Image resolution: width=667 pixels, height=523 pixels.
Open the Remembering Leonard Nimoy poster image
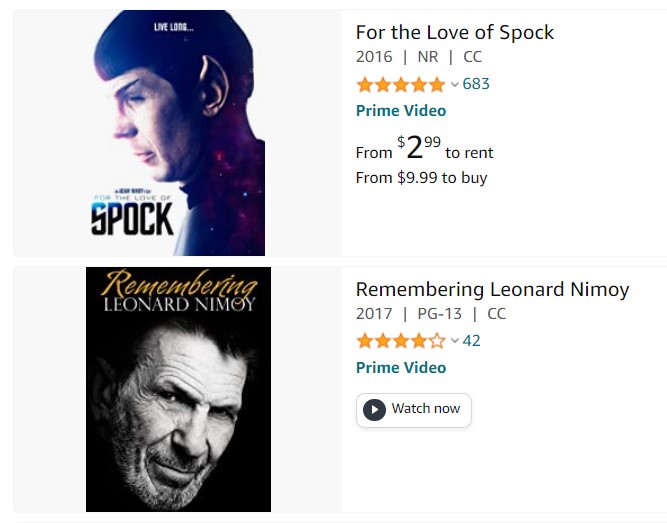point(178,389)
